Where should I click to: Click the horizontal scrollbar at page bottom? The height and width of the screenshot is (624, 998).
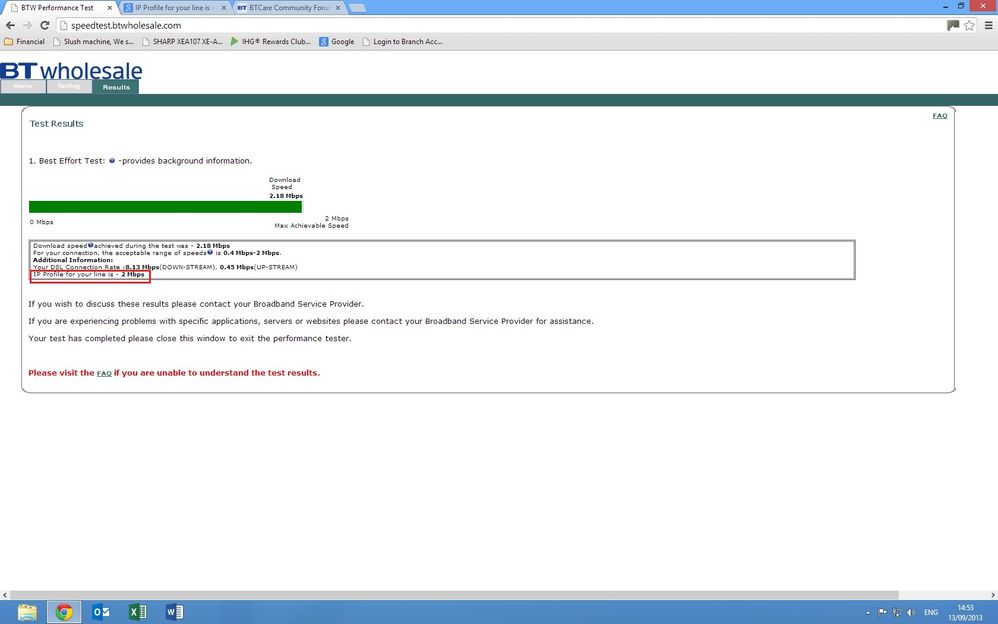[x=454, y=595]
